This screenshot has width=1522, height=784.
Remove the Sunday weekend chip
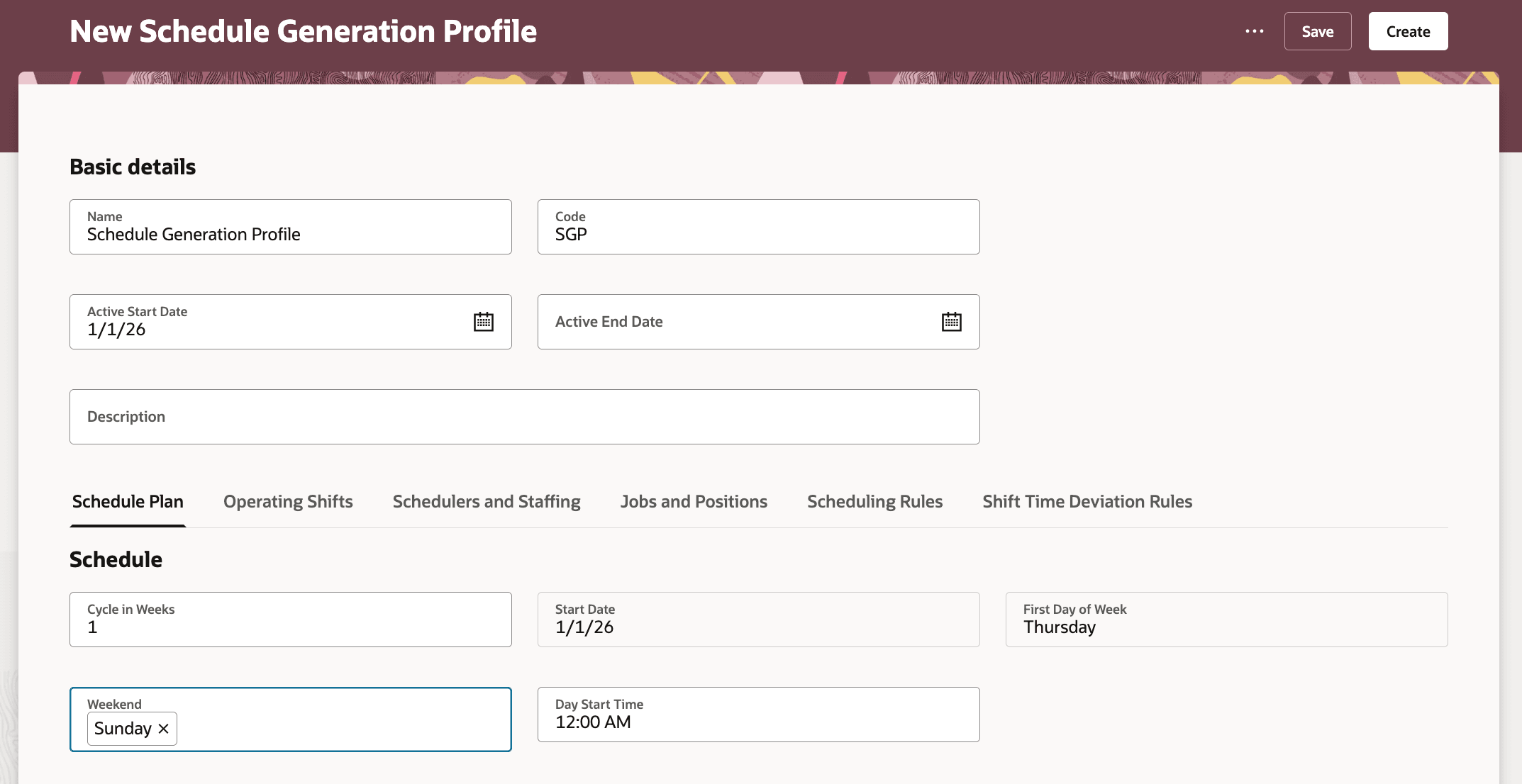tap(164, 729)
